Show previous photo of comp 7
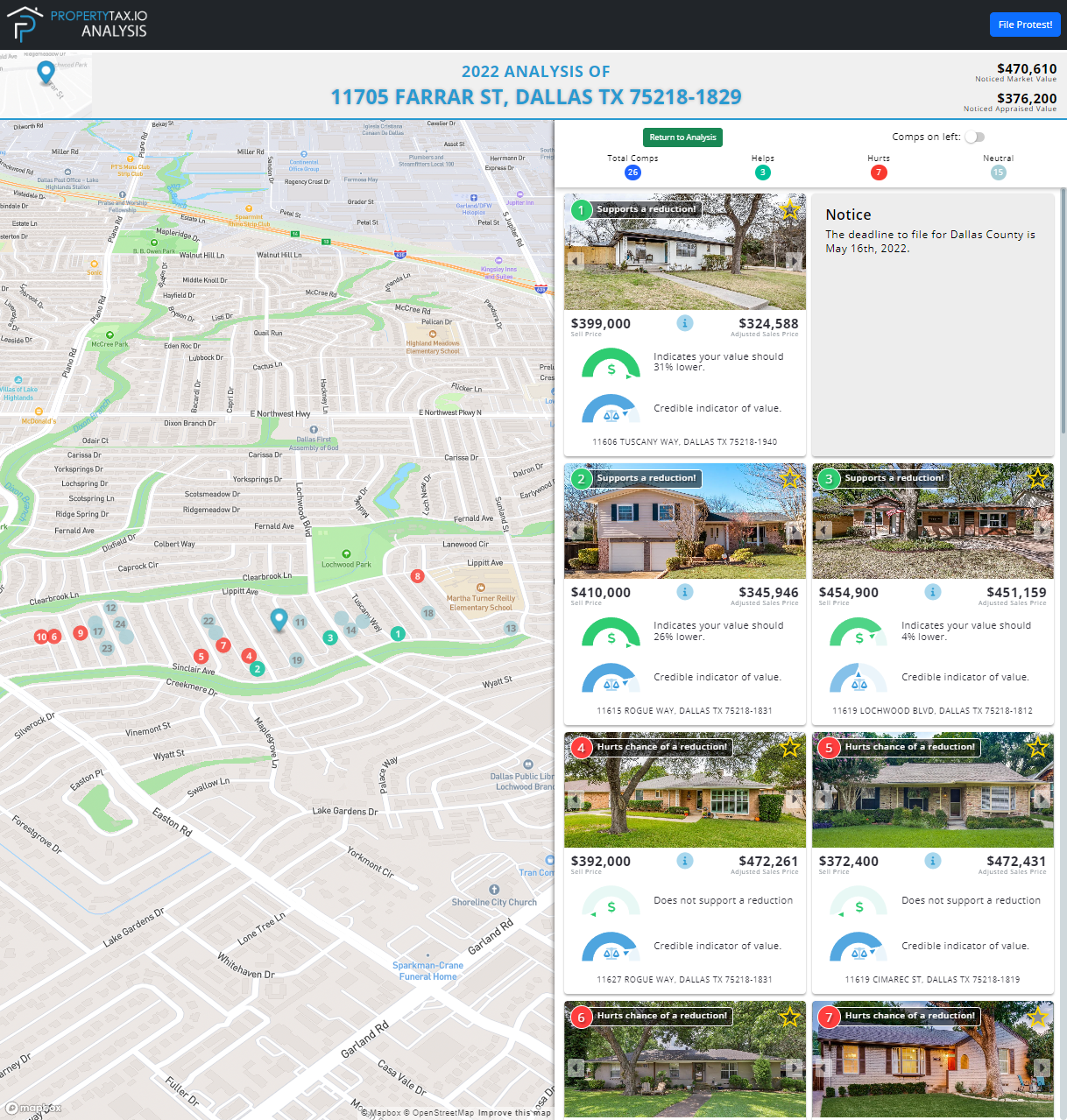 (x=823, y=1067)
